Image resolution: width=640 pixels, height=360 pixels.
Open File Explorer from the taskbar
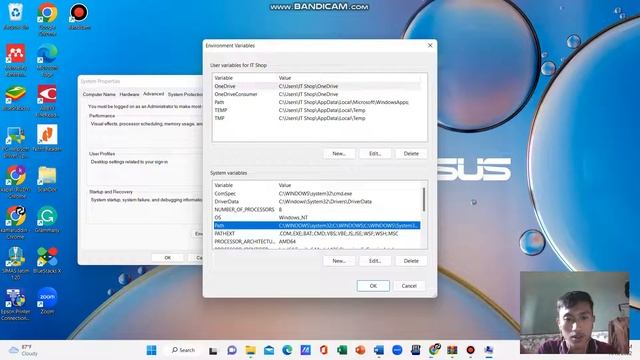(x=250, y=350)
